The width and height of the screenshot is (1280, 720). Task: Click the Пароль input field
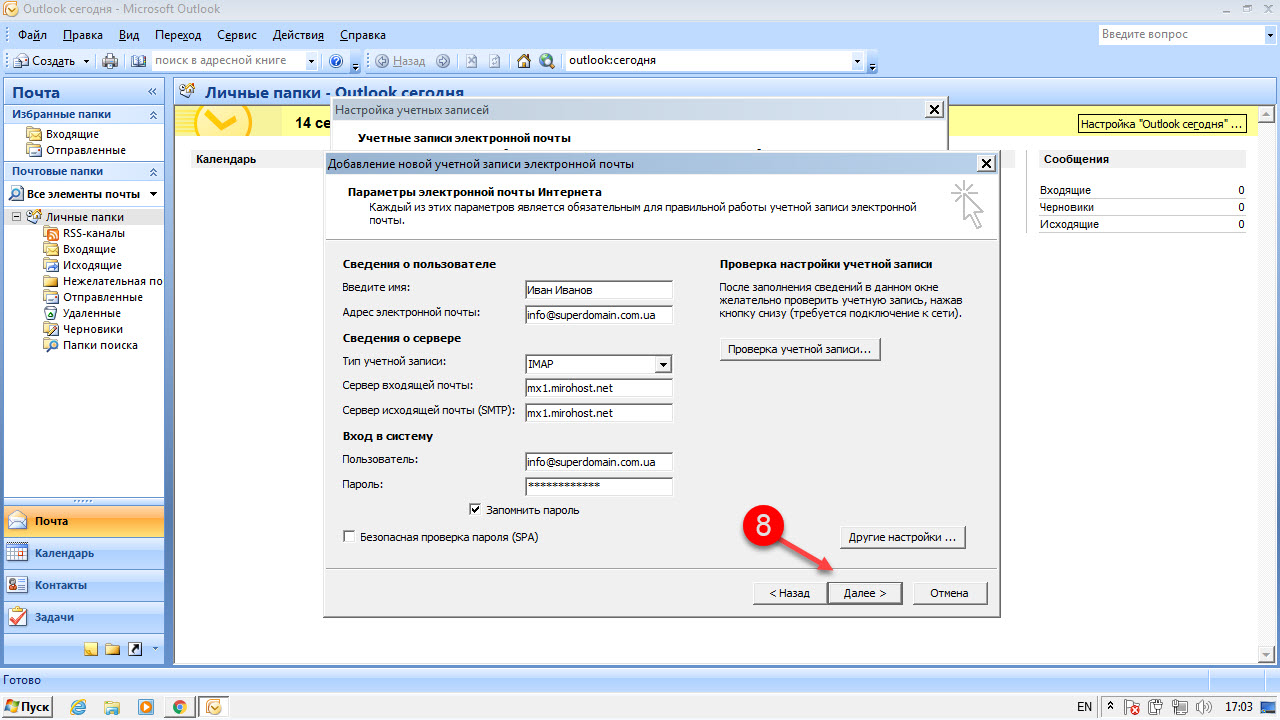599,486
